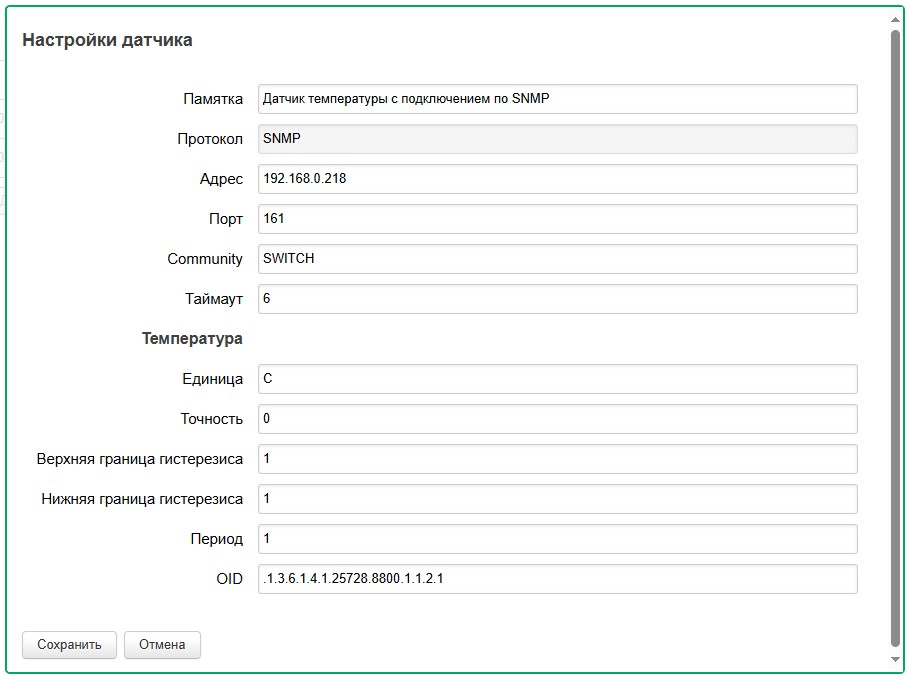
Task: Focus the Единица temperature unit field
Action: click(557, 379)
